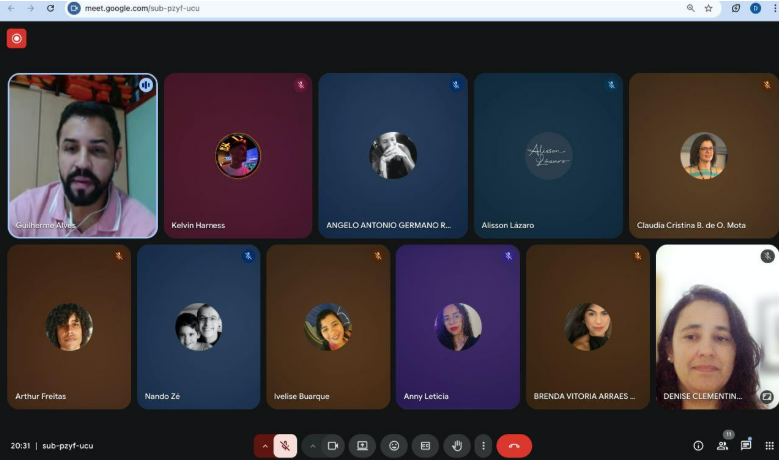Open the emoji reactions panel
Screen dimensions: 779x460
[x=394, y=446]
